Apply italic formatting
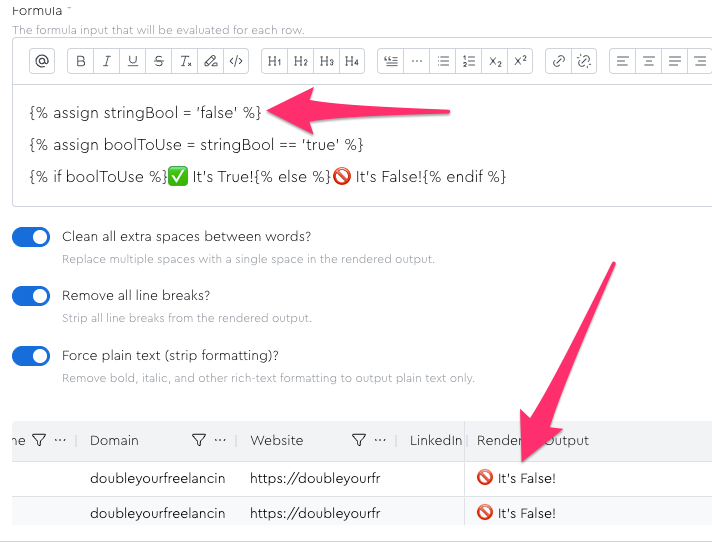 point(107,61)
